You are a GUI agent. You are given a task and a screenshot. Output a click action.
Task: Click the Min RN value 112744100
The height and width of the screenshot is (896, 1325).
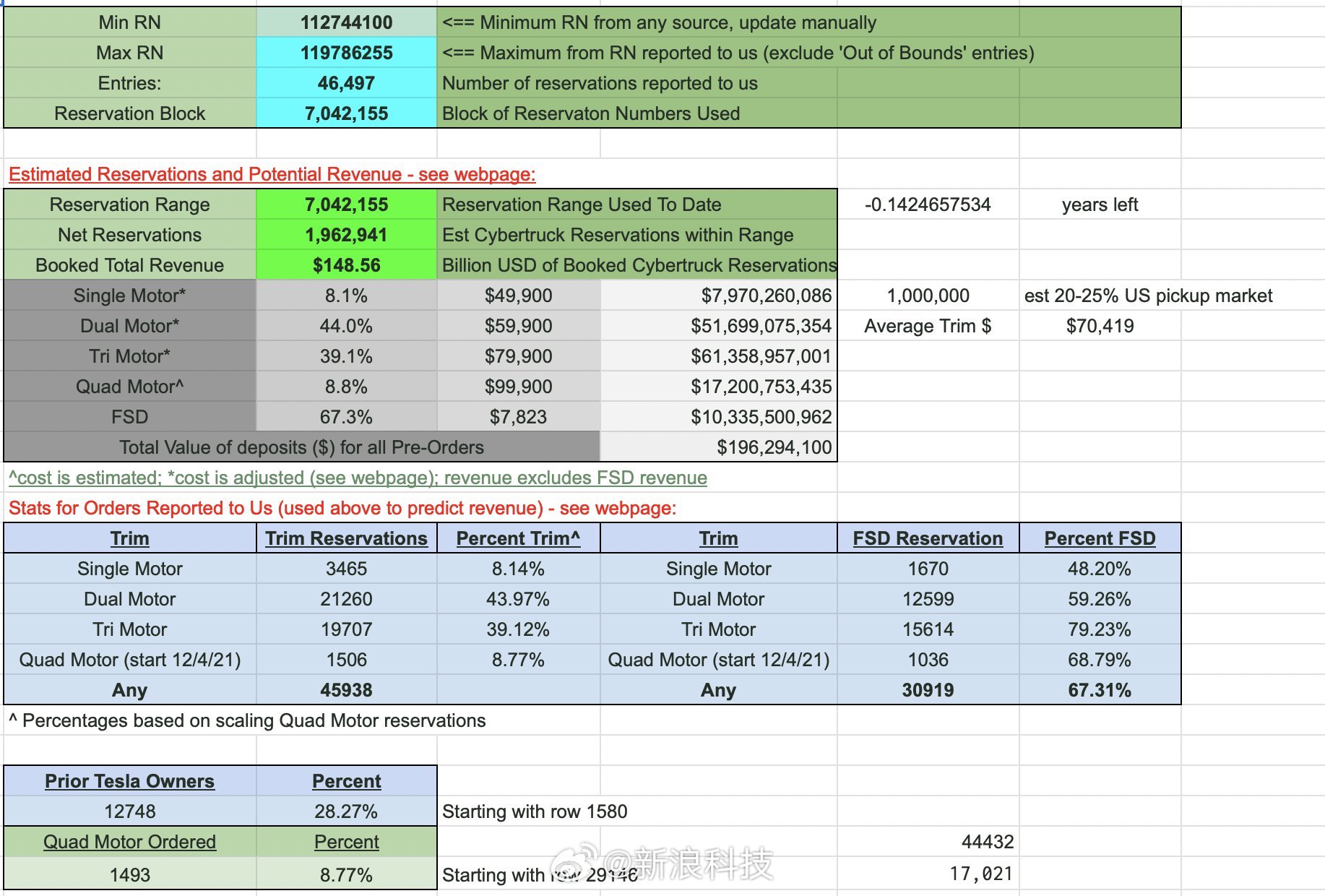point(346,22)
